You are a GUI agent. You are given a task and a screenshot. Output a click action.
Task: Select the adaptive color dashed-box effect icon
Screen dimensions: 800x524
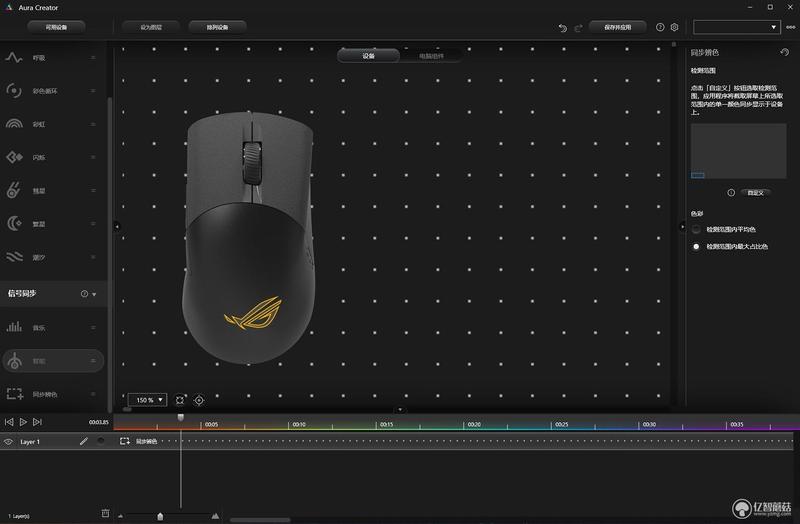pyautogui.click(x=14, y=393)
